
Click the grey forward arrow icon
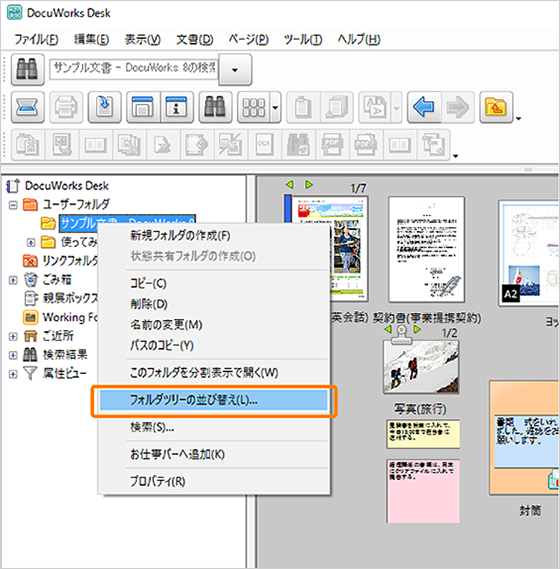point(458,107)
